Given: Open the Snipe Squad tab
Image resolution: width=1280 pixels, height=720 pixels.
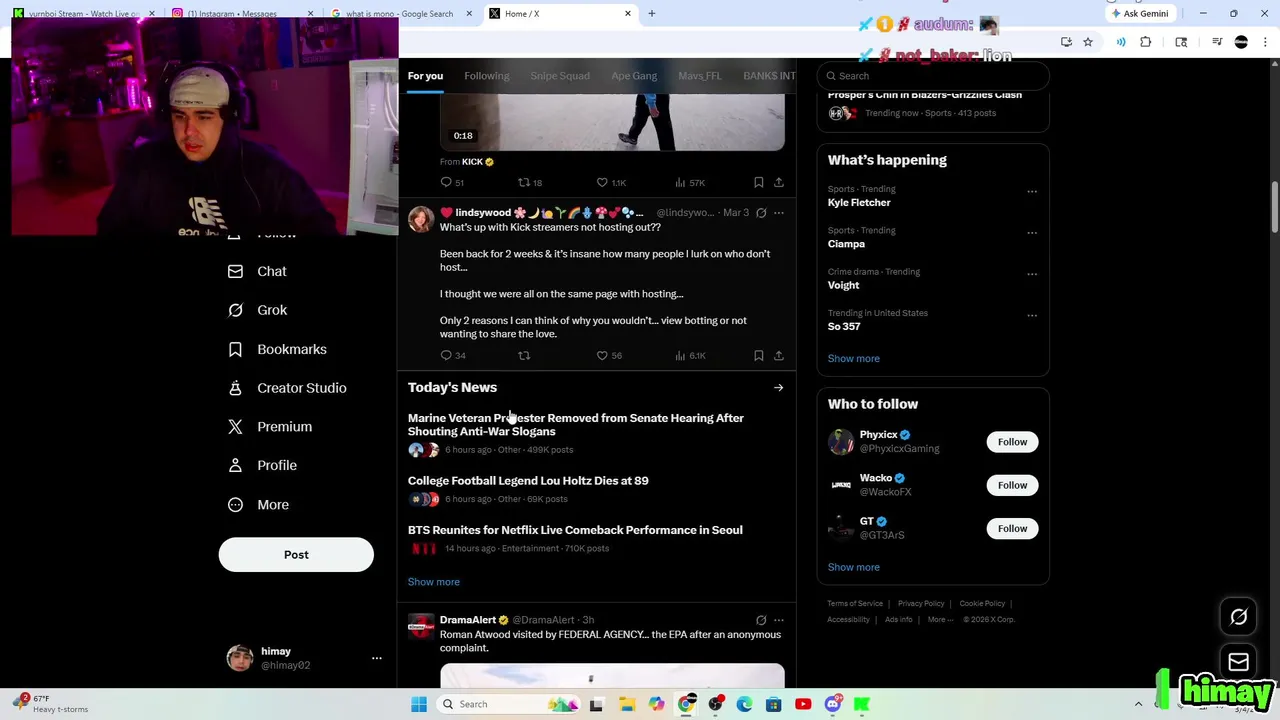Looking at the screenshot, I should pyautogui.click(x=560, y=76).
